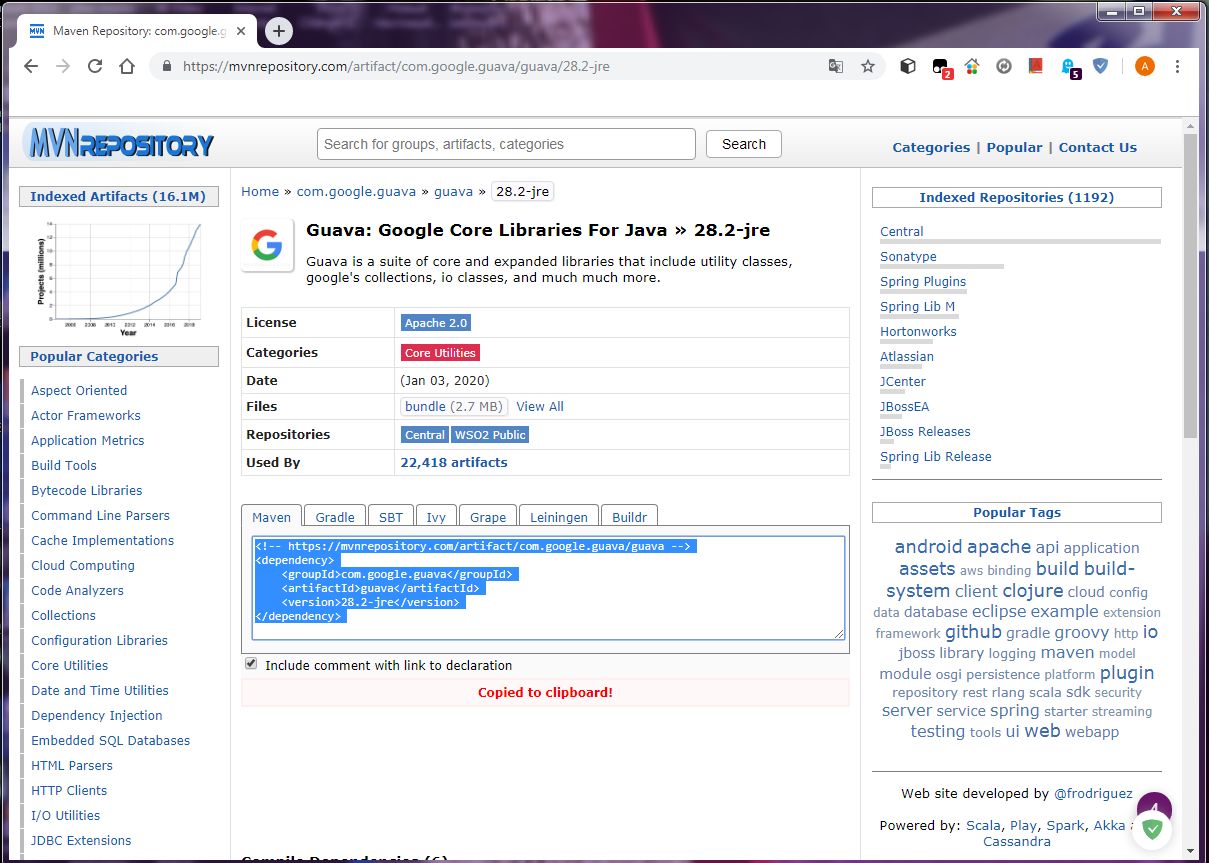Open a new browser tab with plus button
The height and width of the screenshot is (863, 1209).
click(x=279, y=31)
